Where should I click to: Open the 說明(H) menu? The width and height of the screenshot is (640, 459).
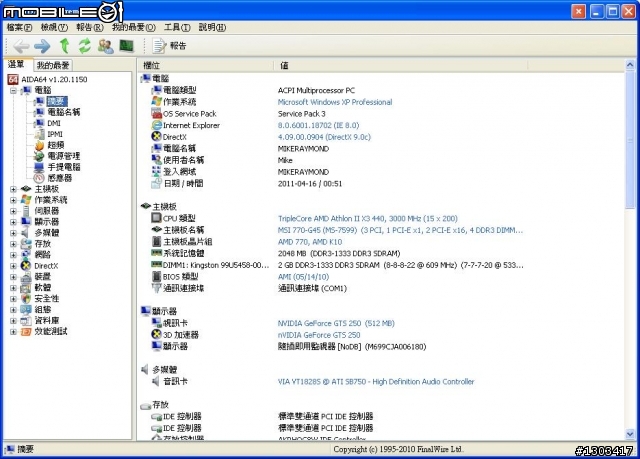212,27
